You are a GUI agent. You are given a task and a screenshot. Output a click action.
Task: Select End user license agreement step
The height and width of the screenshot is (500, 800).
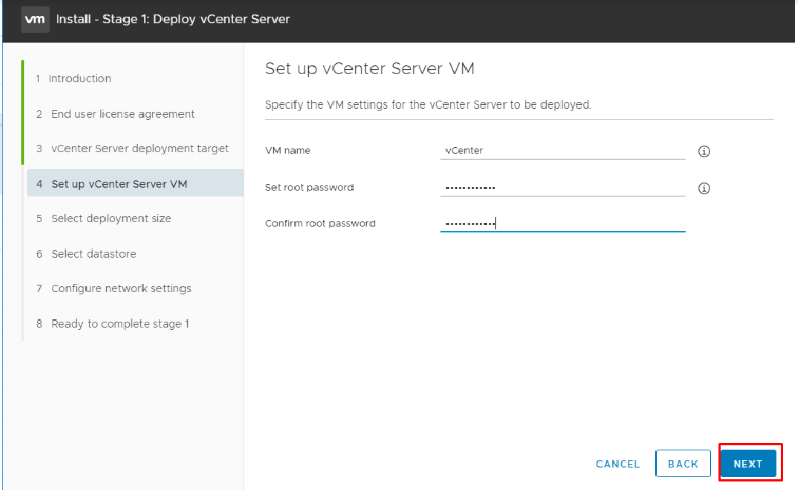[x=115, y=114]
